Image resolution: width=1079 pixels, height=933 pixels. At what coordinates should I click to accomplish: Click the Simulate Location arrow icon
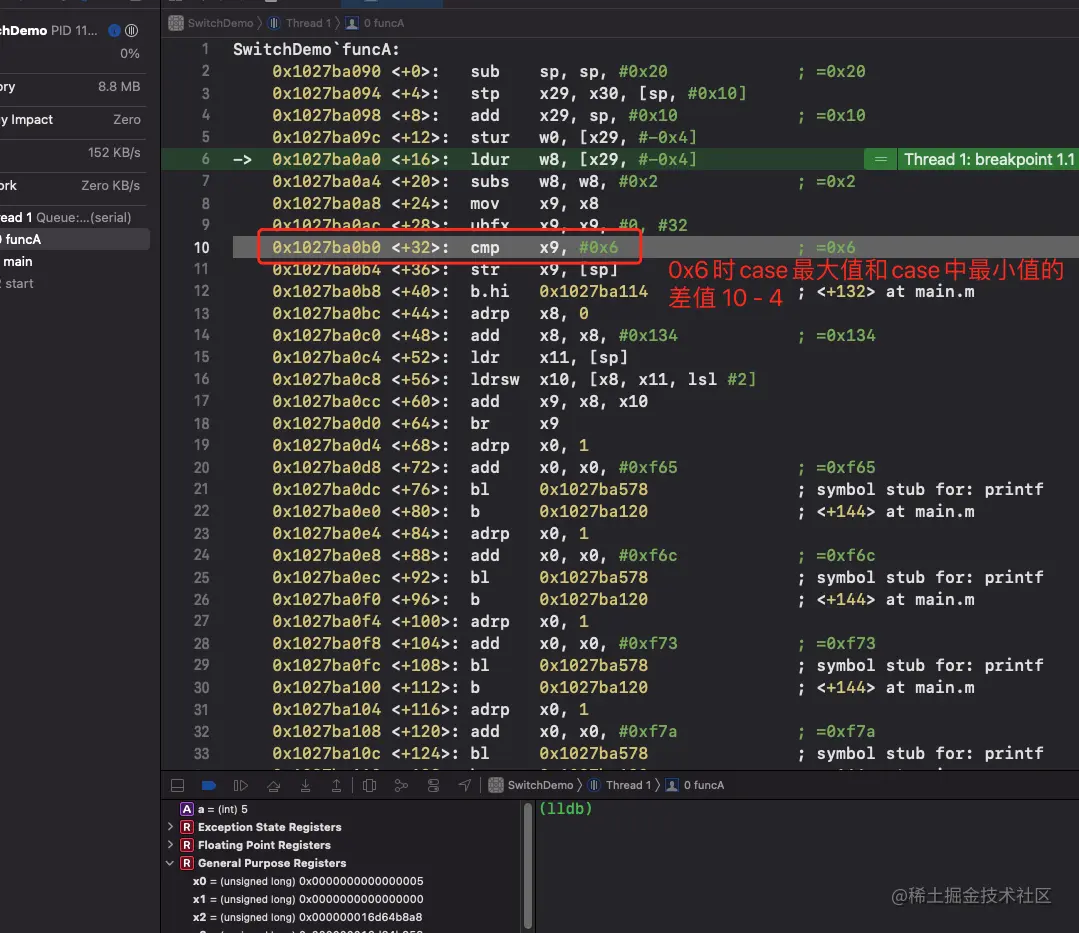tap(465, 786)
